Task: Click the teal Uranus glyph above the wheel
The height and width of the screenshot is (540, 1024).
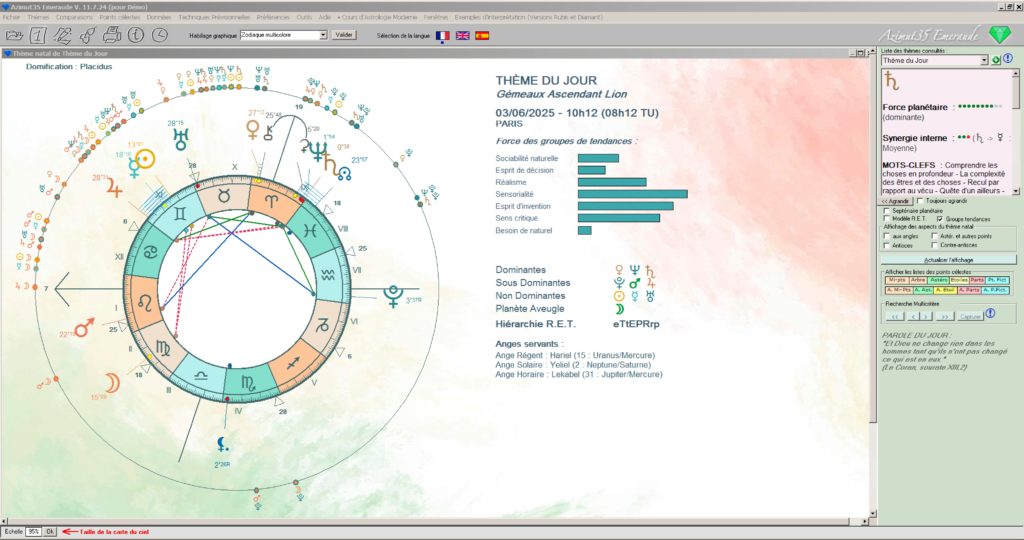Action: tap(180, 139)
